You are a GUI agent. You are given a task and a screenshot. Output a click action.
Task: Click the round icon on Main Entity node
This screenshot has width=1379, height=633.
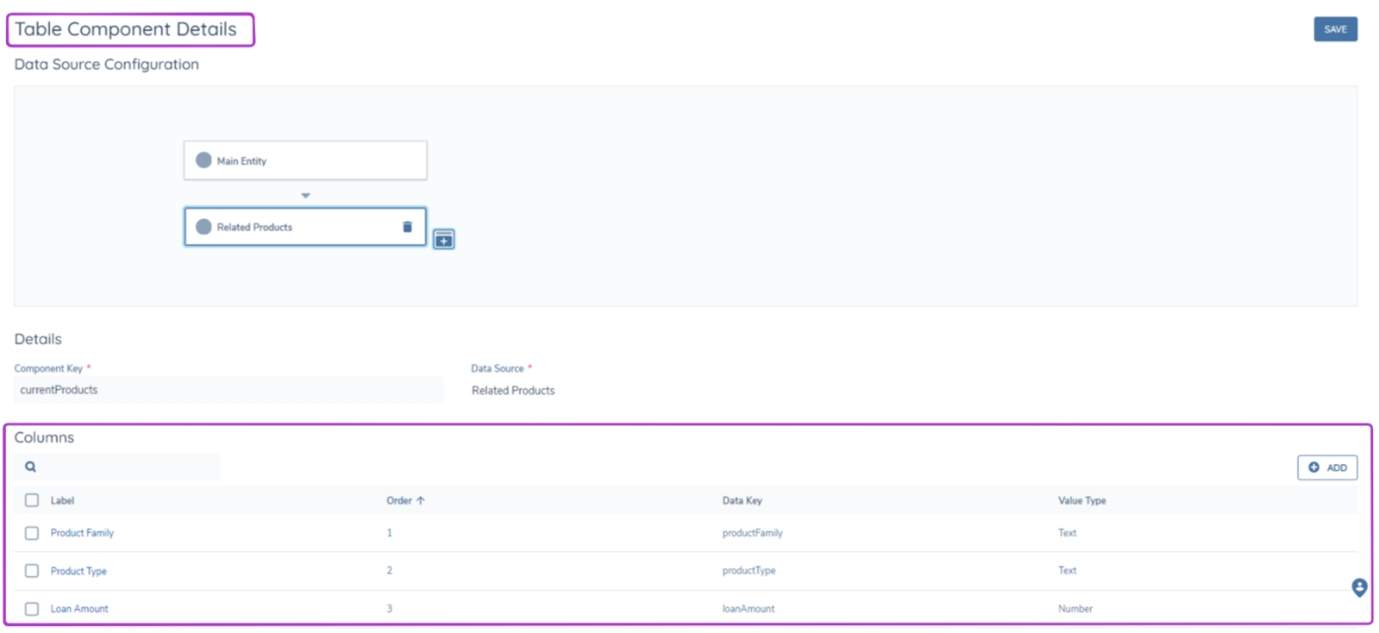pos(204,160)
